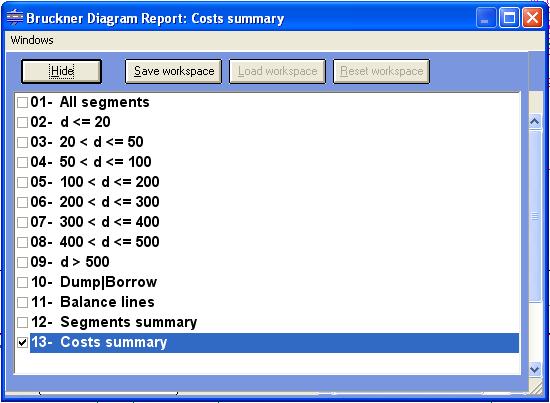550x403 pixels.
Task: Click the Load workspace button
Action: (277, 71)
